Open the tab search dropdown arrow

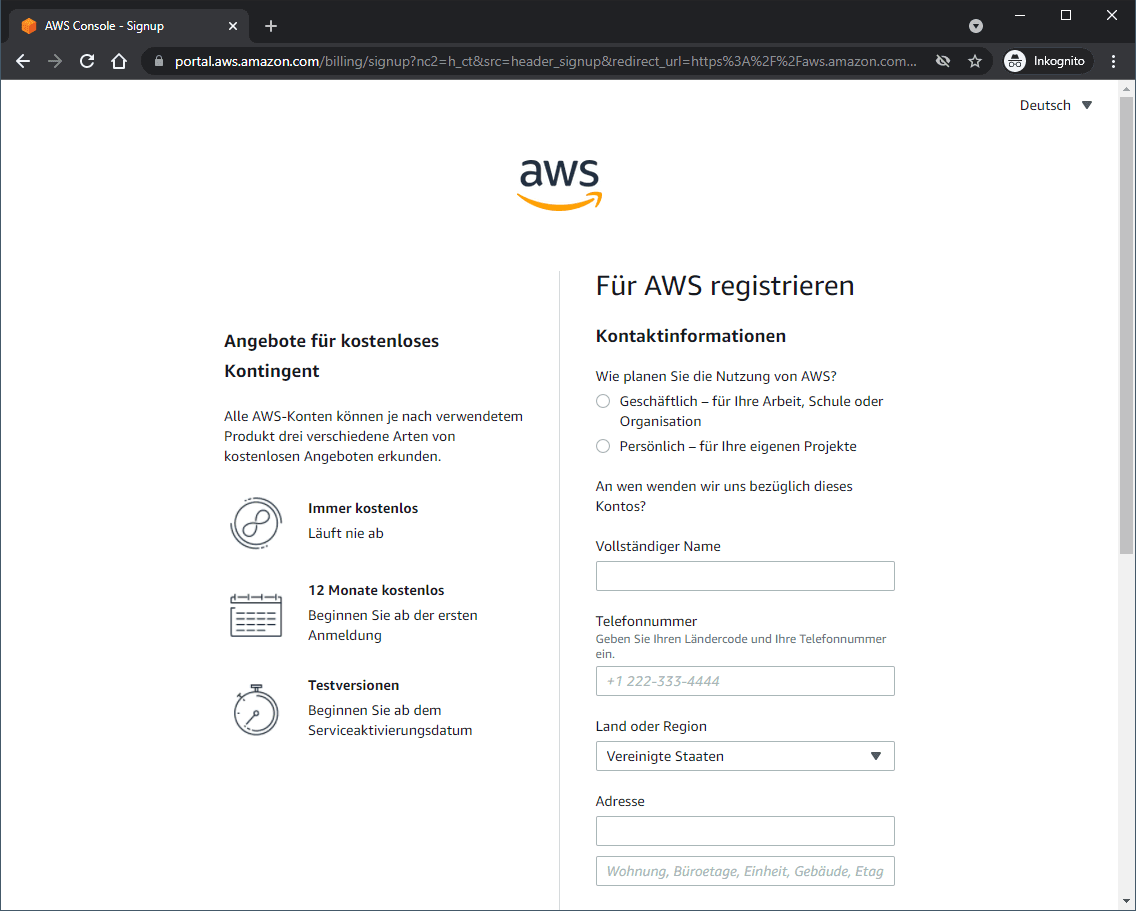click(x=976, y=26)
